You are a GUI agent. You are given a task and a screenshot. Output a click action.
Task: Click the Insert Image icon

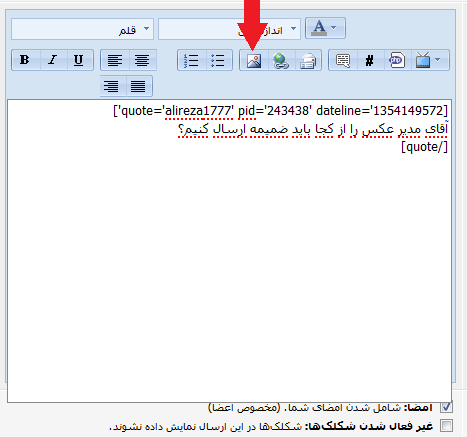pyautogui.click(x=254, y=60)
